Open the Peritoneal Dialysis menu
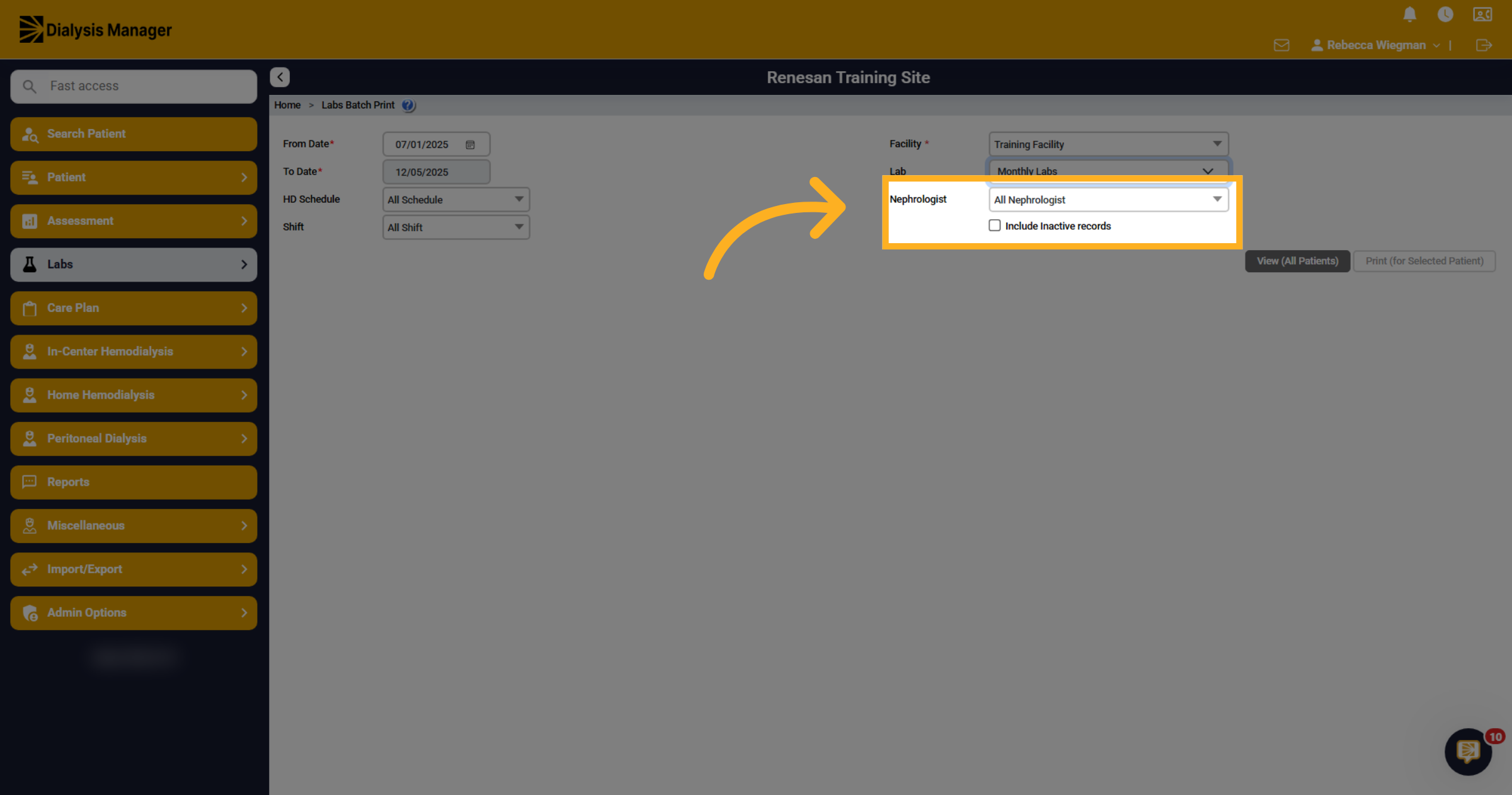The height and width of the screenshot is (795, 1512). (134, 438)
